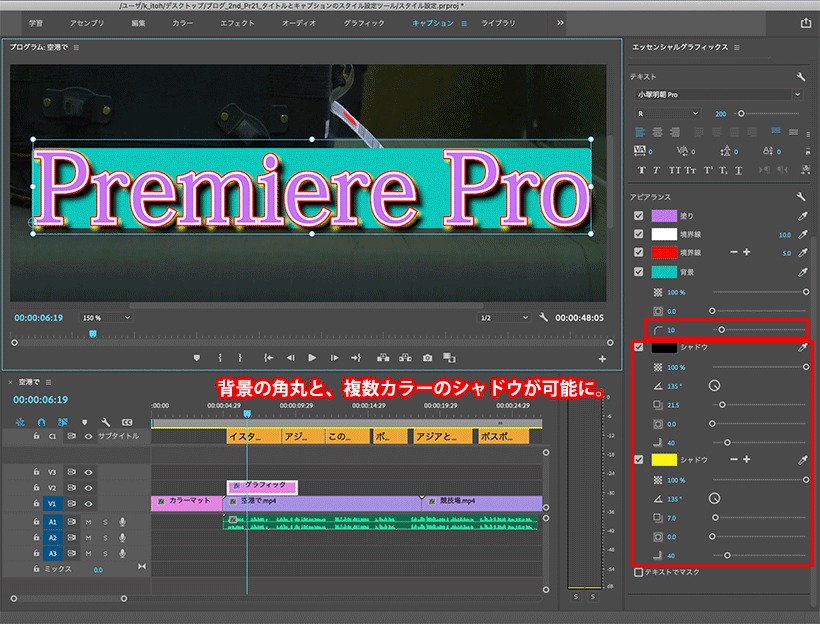Image resolution: width=820 pixels, height=624 pixels.
Task: Add another shadow with plus button
Action: coord(747,459)
